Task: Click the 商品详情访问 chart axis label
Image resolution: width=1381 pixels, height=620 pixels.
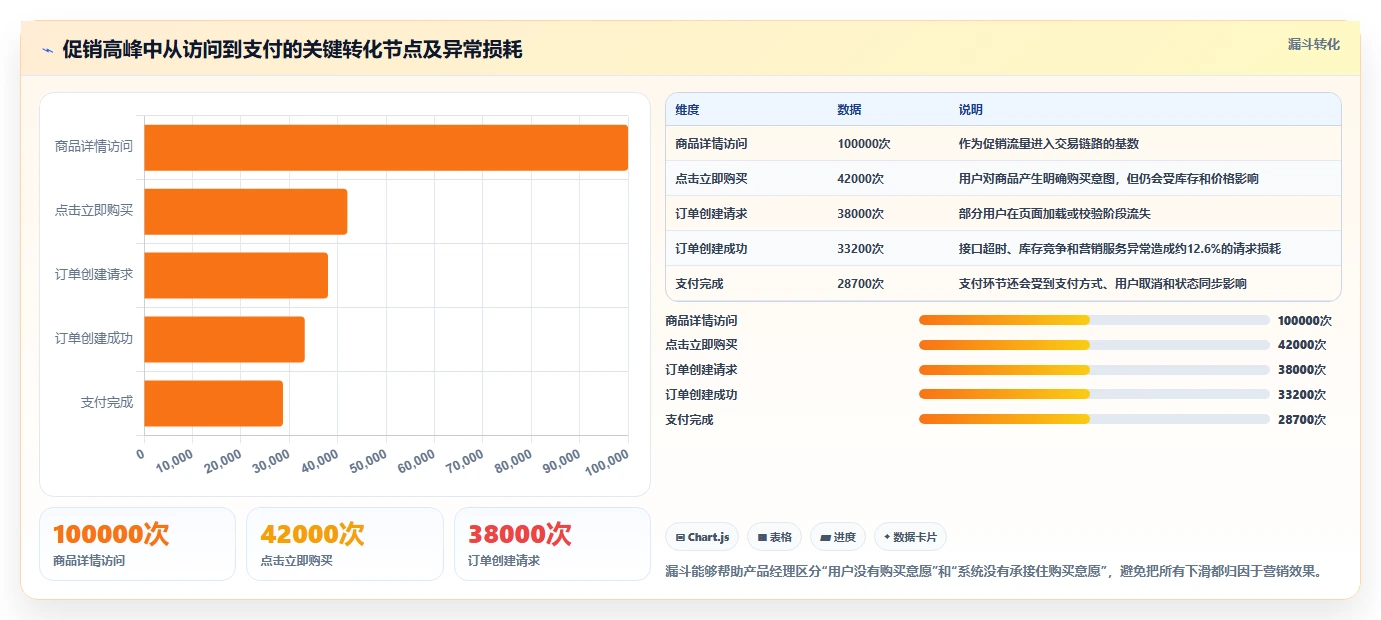Action: click(x=94, y=147)
